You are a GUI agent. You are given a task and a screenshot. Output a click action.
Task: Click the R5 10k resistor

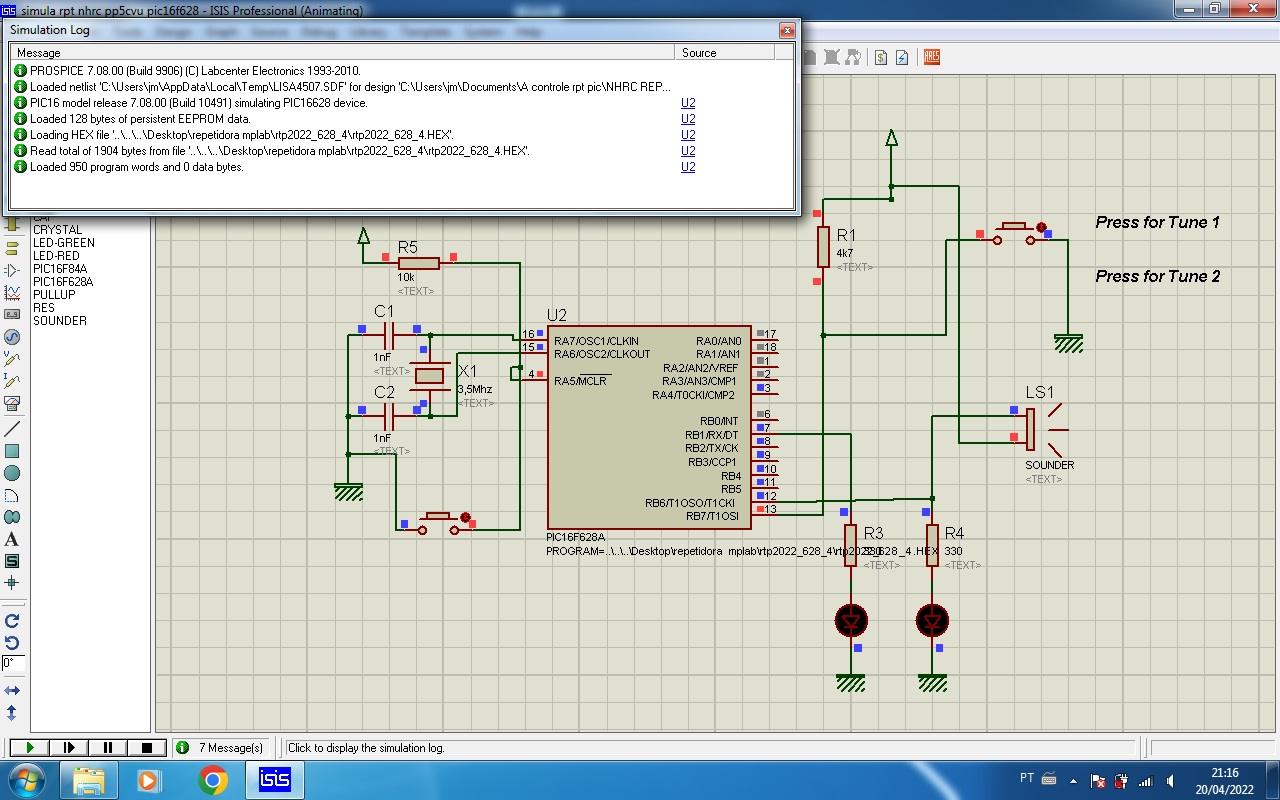pos(418,263)
